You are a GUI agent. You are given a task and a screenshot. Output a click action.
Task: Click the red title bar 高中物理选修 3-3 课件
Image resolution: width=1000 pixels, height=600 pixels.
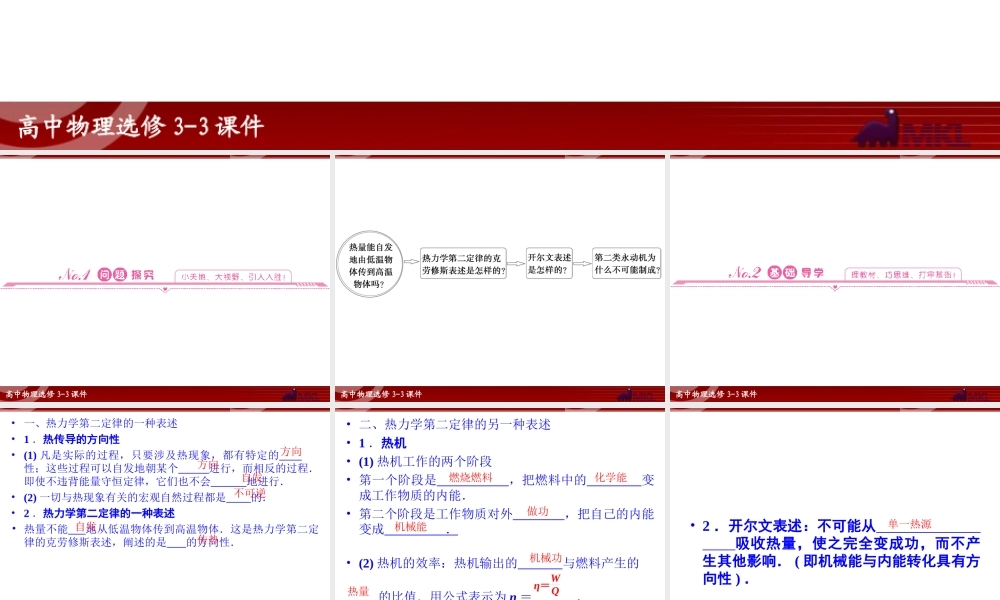[x=140, y=127]
